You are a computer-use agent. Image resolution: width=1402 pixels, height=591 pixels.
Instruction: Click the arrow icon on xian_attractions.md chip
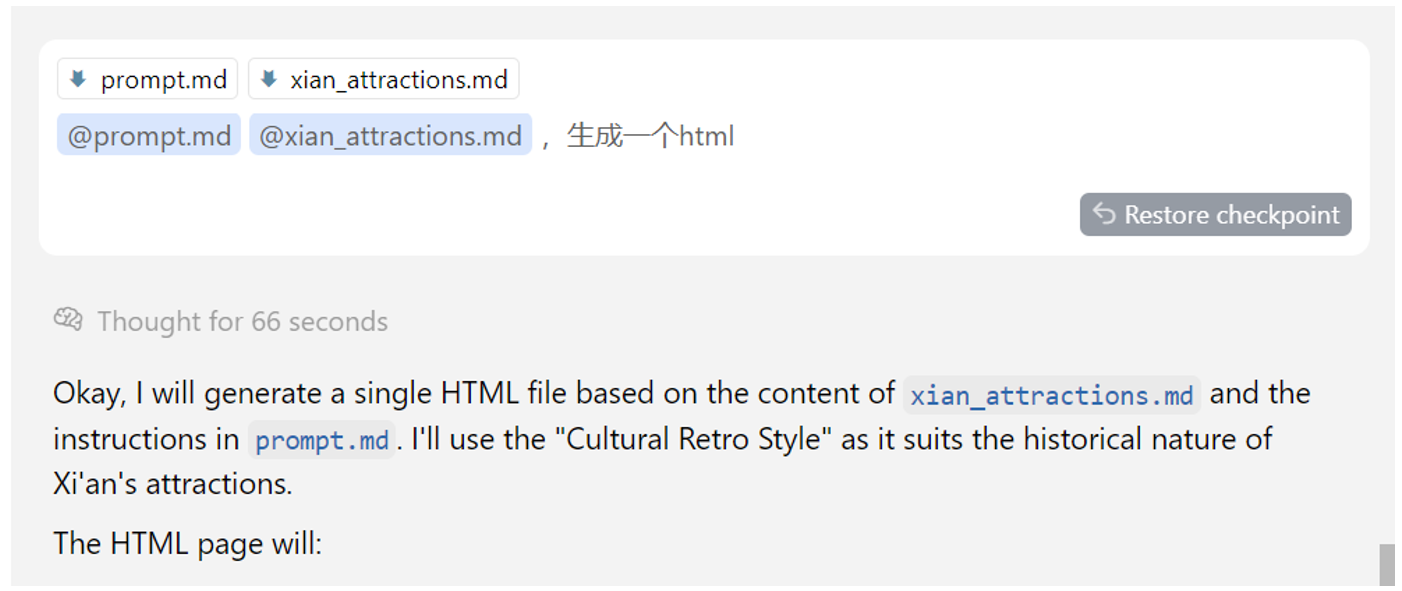268,79
